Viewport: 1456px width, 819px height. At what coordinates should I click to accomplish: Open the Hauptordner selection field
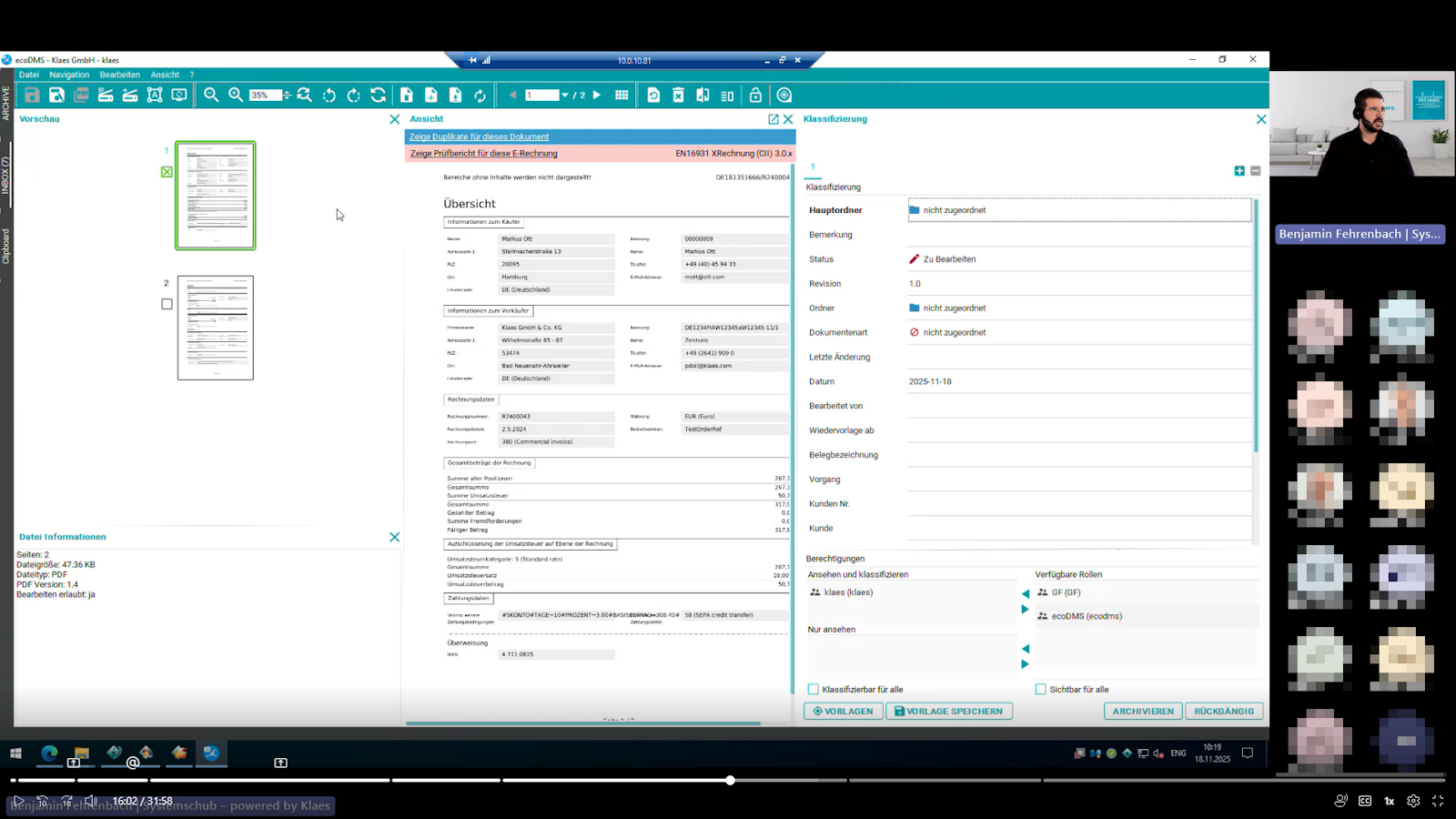click(1078, 210)
